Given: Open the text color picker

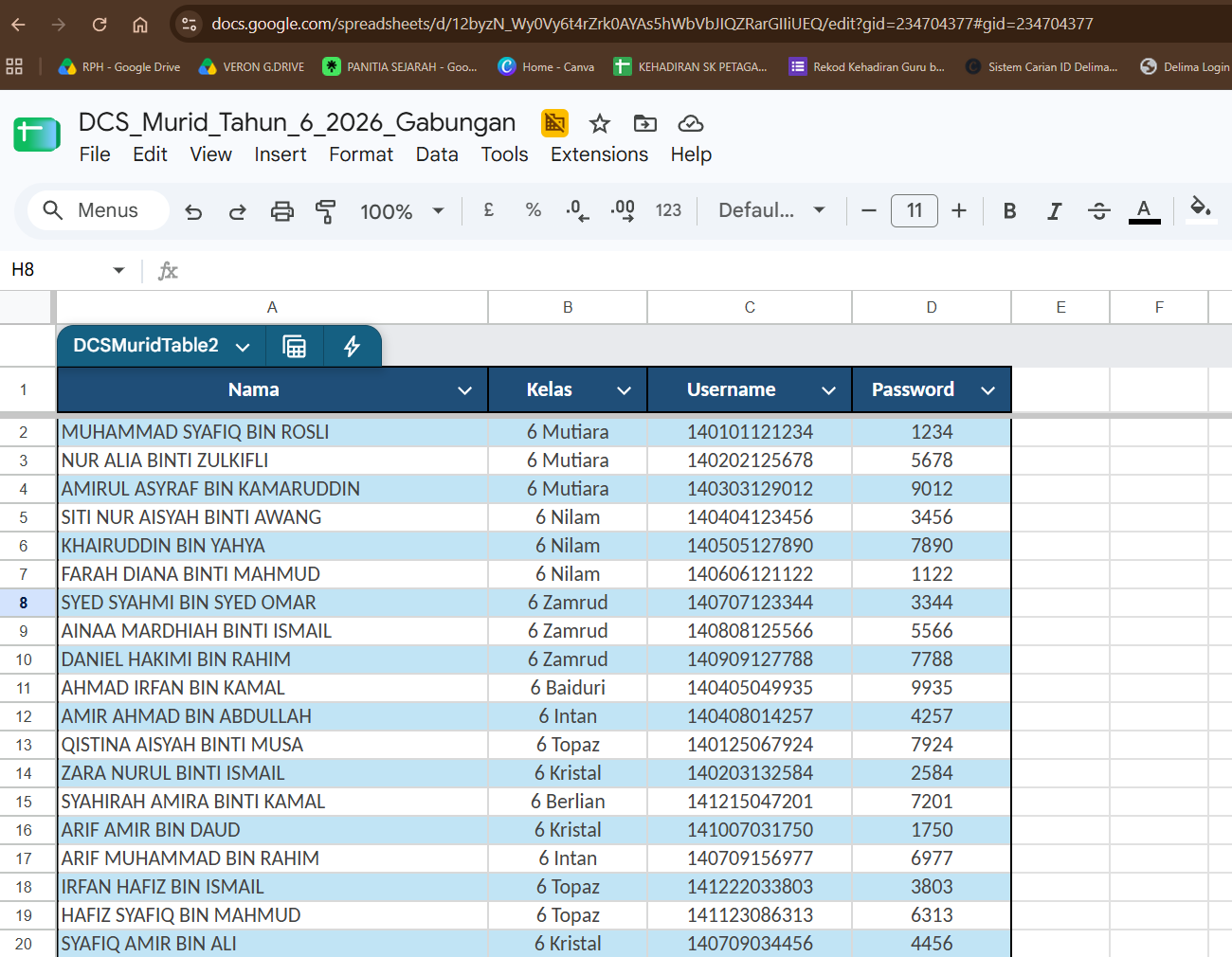Looking at the screenshot, I should pos(1144,210).
